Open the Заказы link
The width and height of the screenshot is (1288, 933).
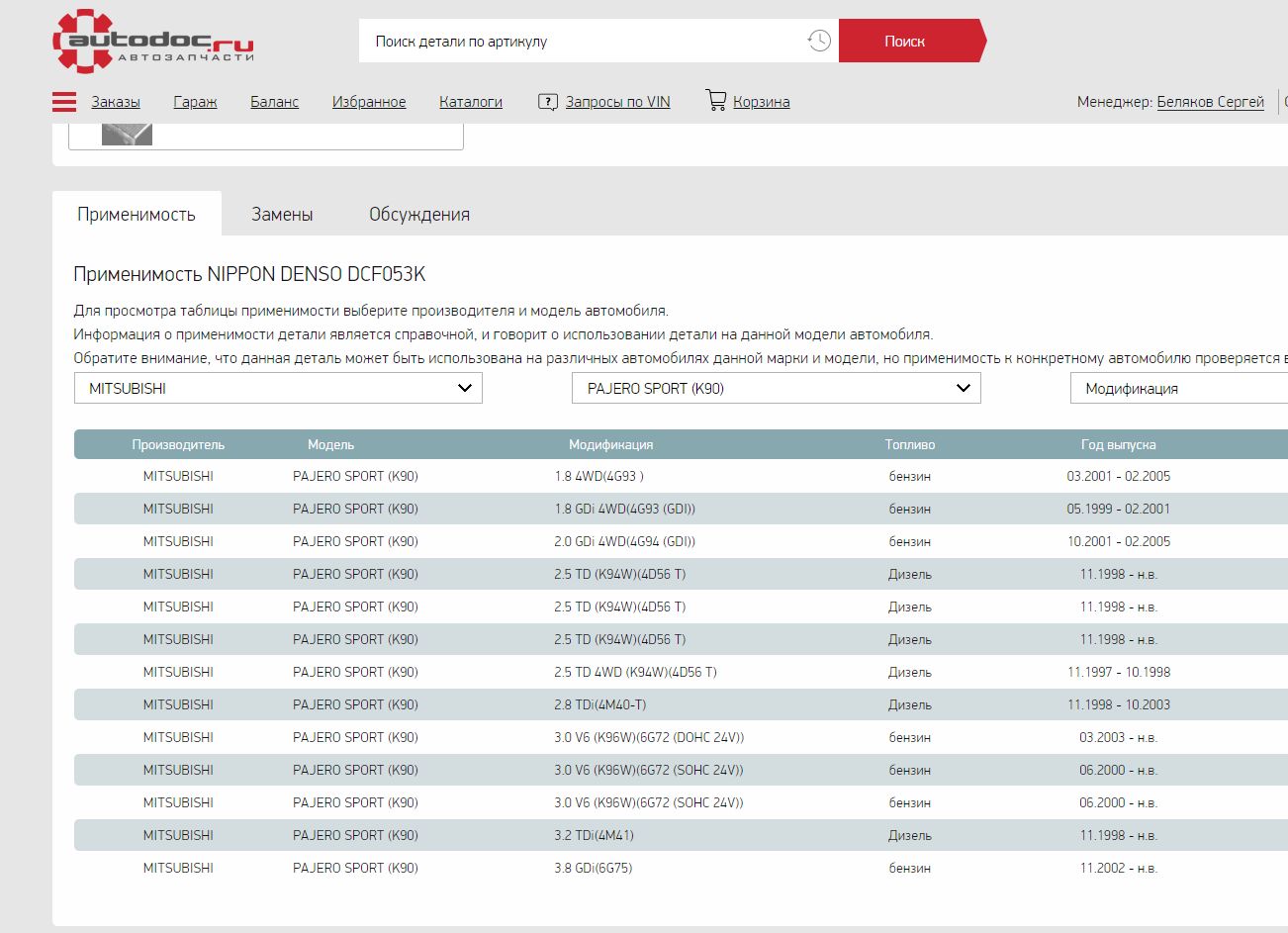pos(116,102)
